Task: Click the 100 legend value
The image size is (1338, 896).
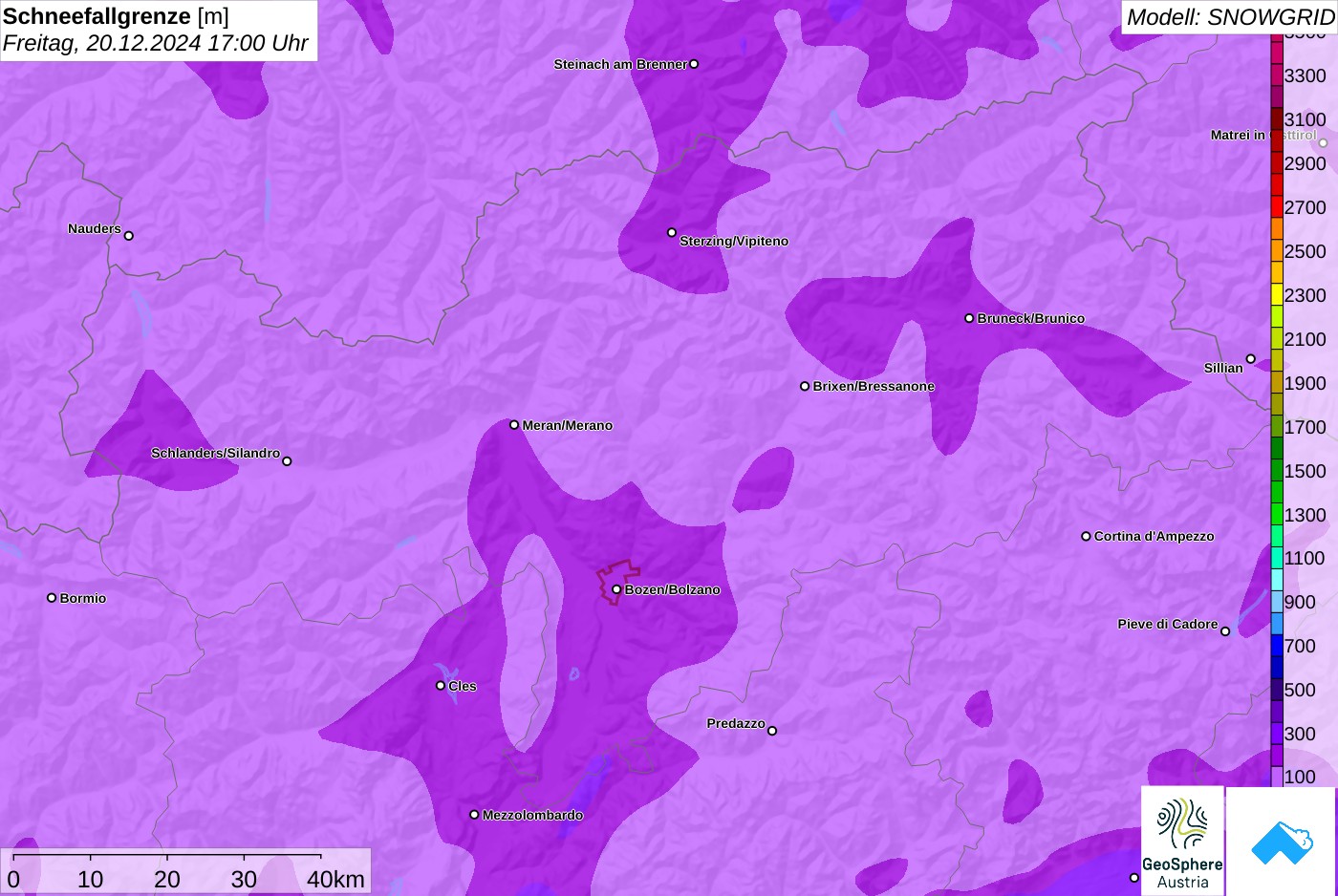Action: (1300, 777)
